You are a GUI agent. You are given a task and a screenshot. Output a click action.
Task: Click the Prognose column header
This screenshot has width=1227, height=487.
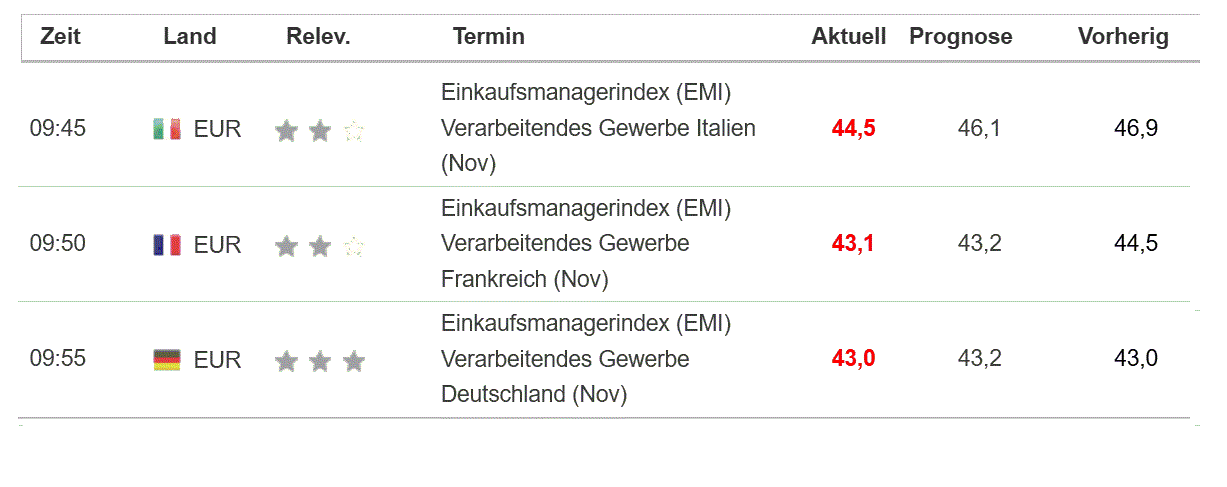(960, 37)
